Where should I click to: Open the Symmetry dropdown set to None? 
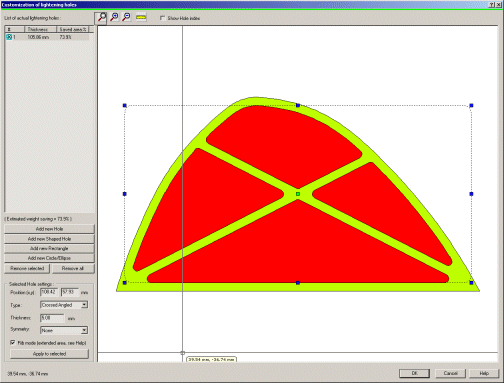[x=64, y=330]
